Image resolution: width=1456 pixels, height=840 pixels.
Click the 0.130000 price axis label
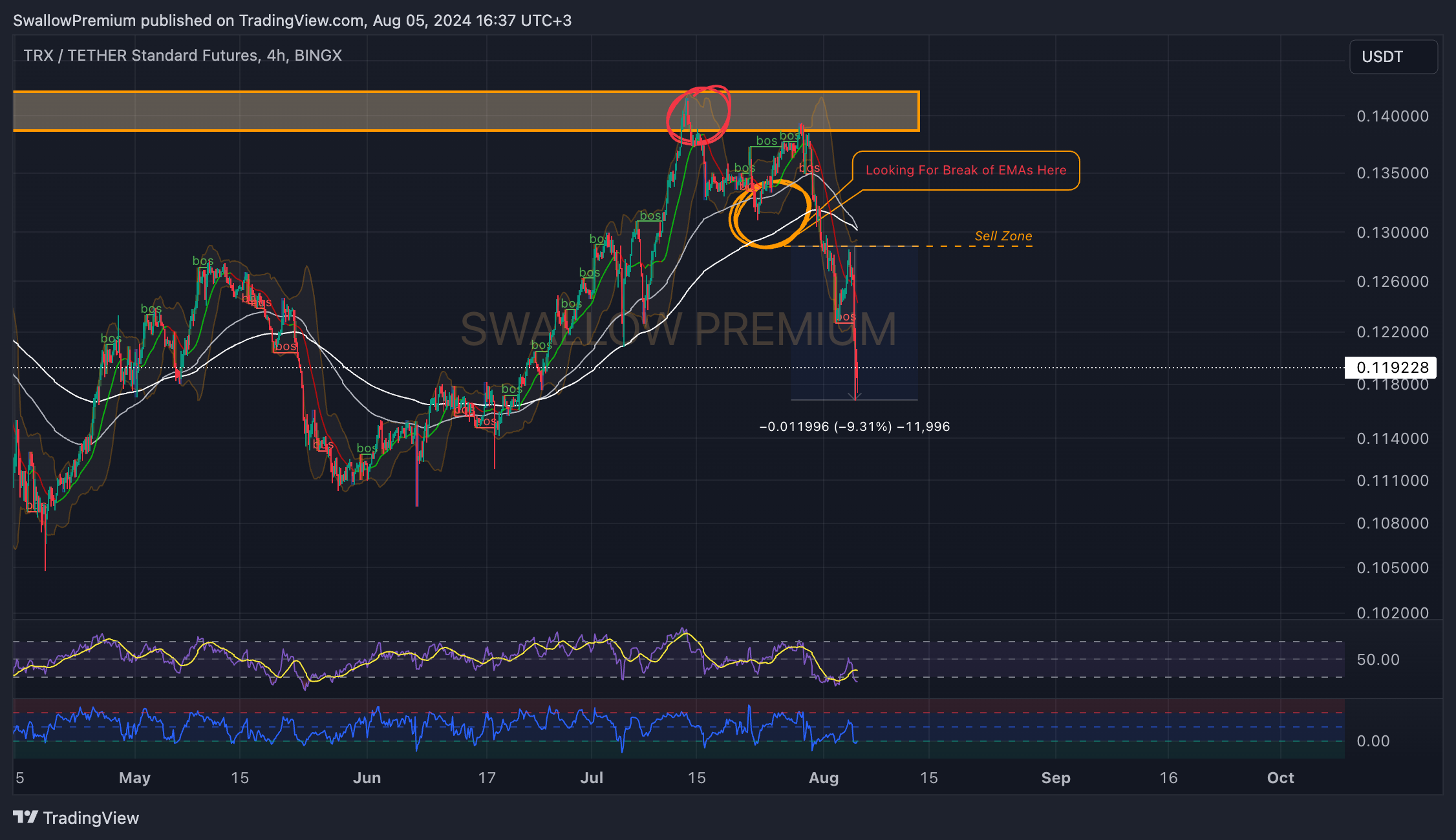1393,233
